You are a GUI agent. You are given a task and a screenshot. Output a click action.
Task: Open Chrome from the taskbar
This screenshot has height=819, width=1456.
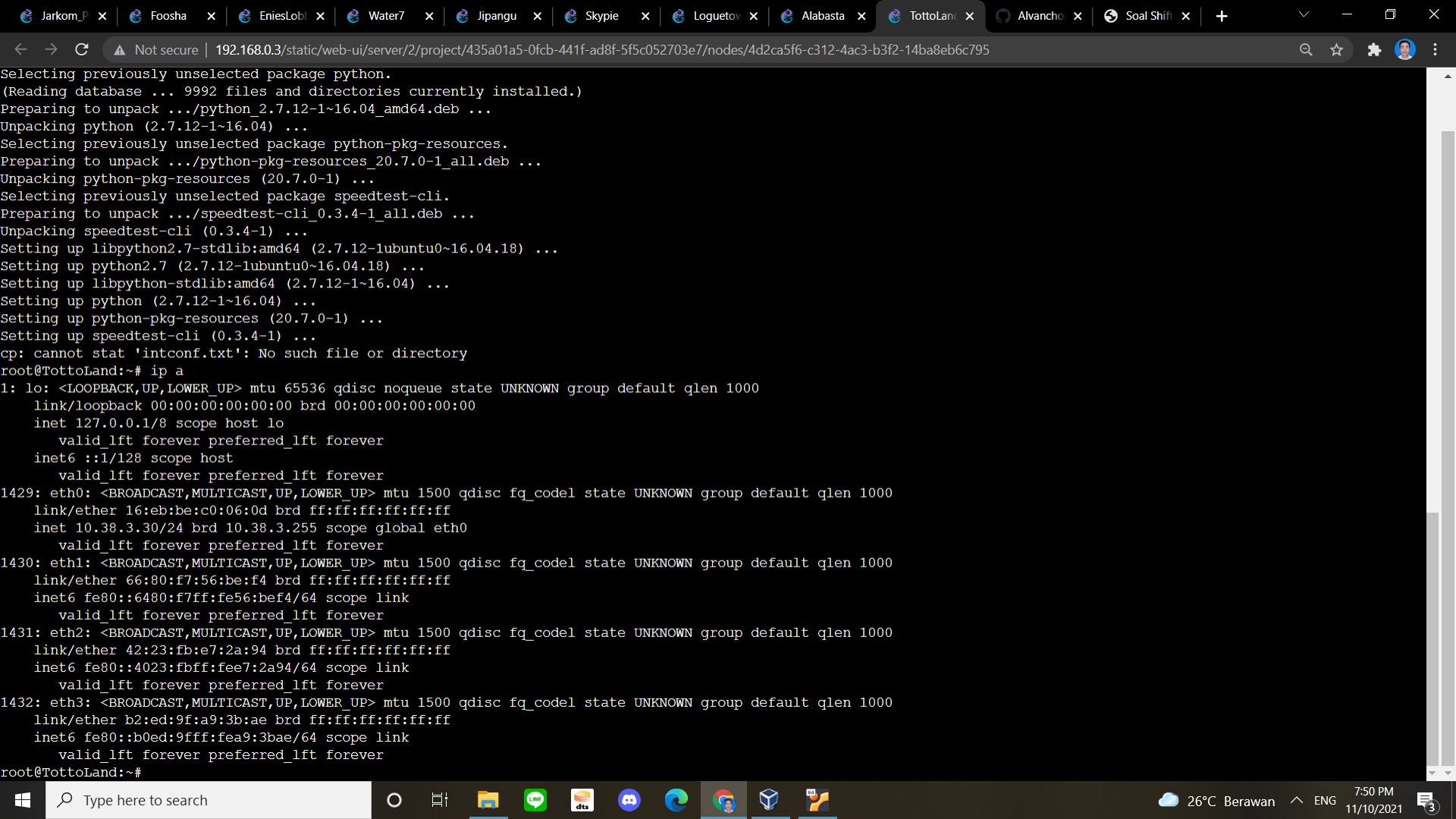[724, 800]
